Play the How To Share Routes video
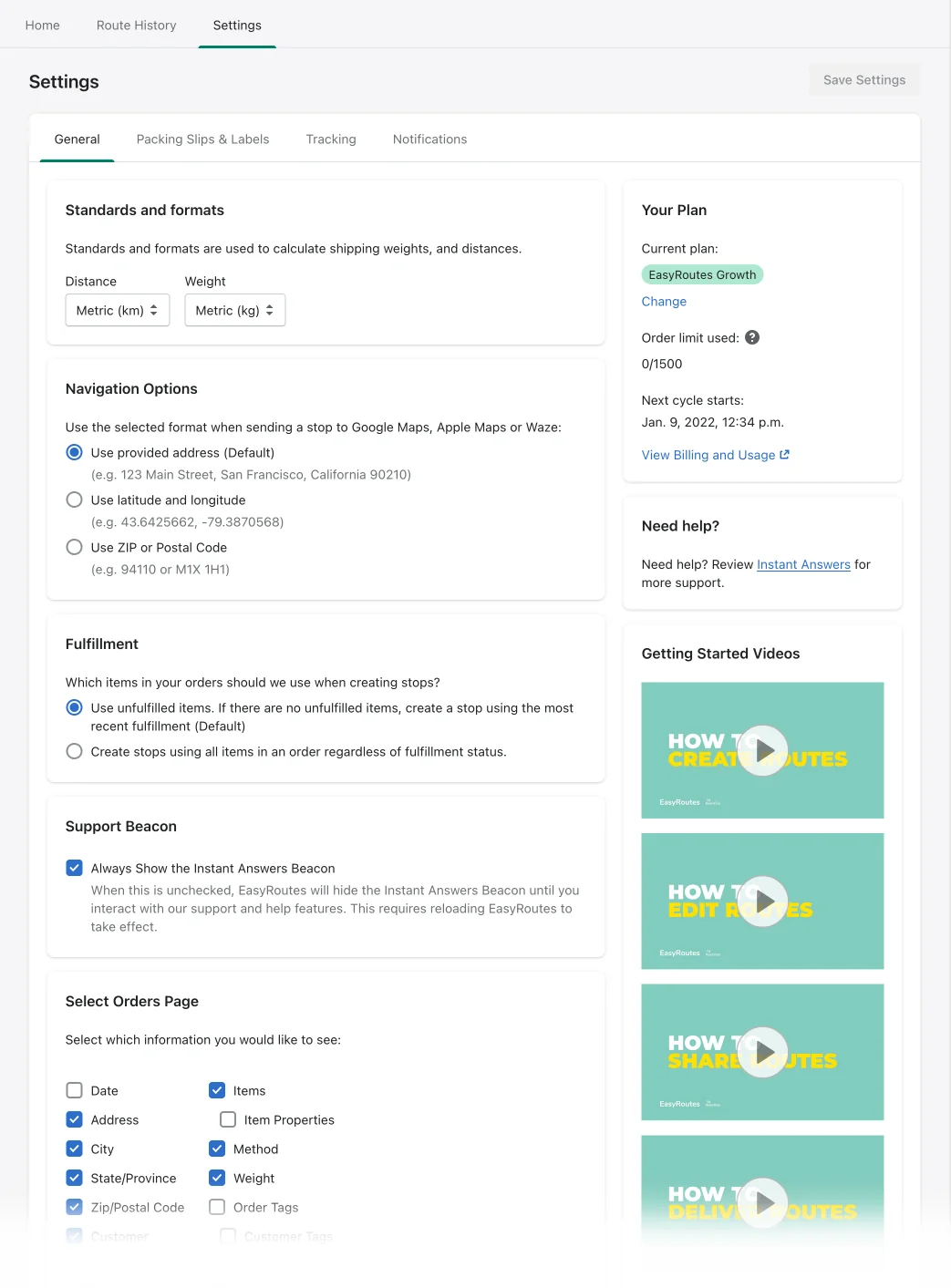This screenshot has width=951, height=1288. click(x=762, y=1052)
